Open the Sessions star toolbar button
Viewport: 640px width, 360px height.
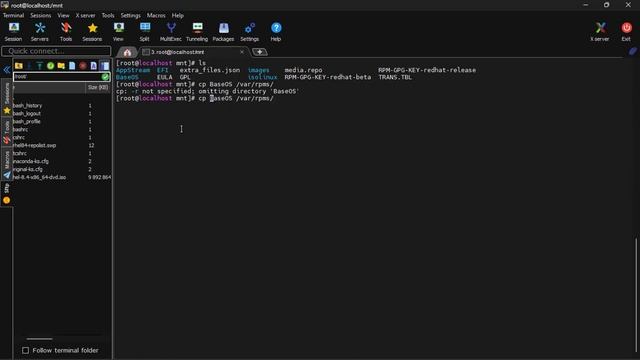click(x=92, y=32)
